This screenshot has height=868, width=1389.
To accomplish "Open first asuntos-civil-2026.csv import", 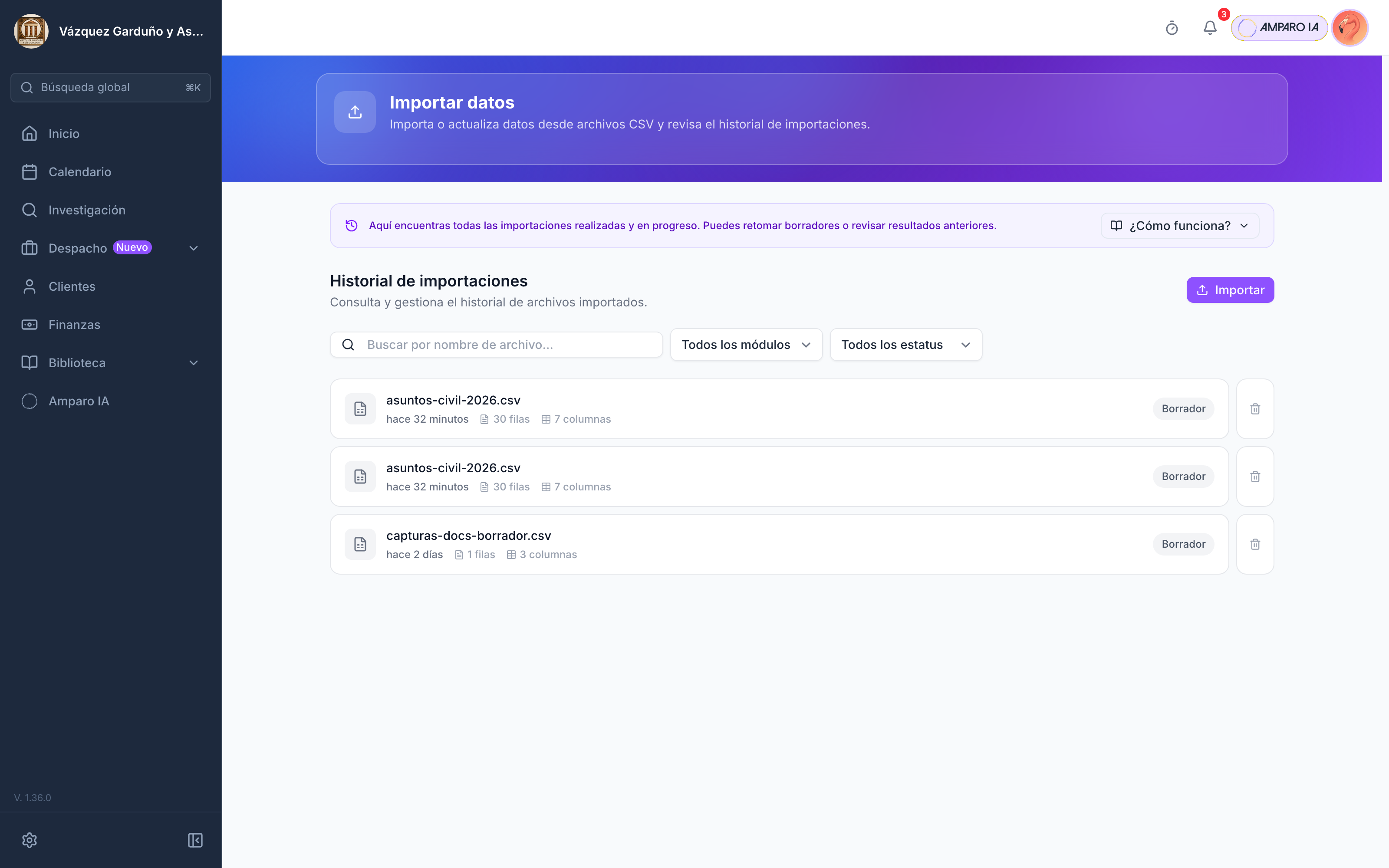I will coord(779,409).
